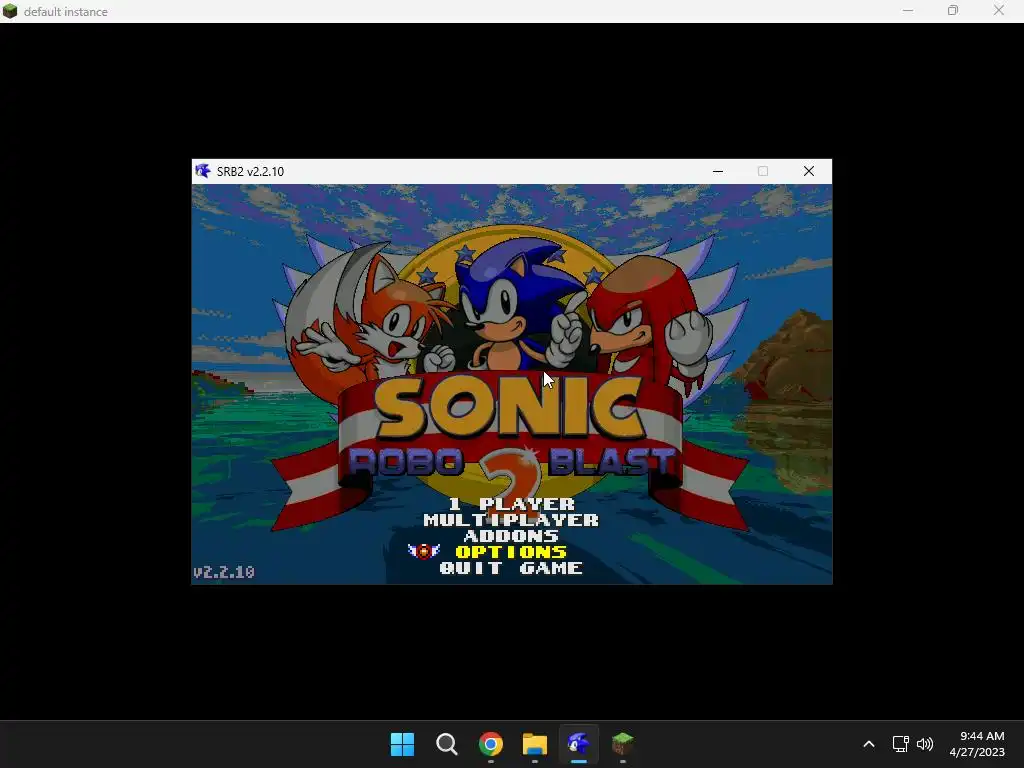Click the default instance title bar block icon
The image size is (1024, 768).
coord(10,11)
